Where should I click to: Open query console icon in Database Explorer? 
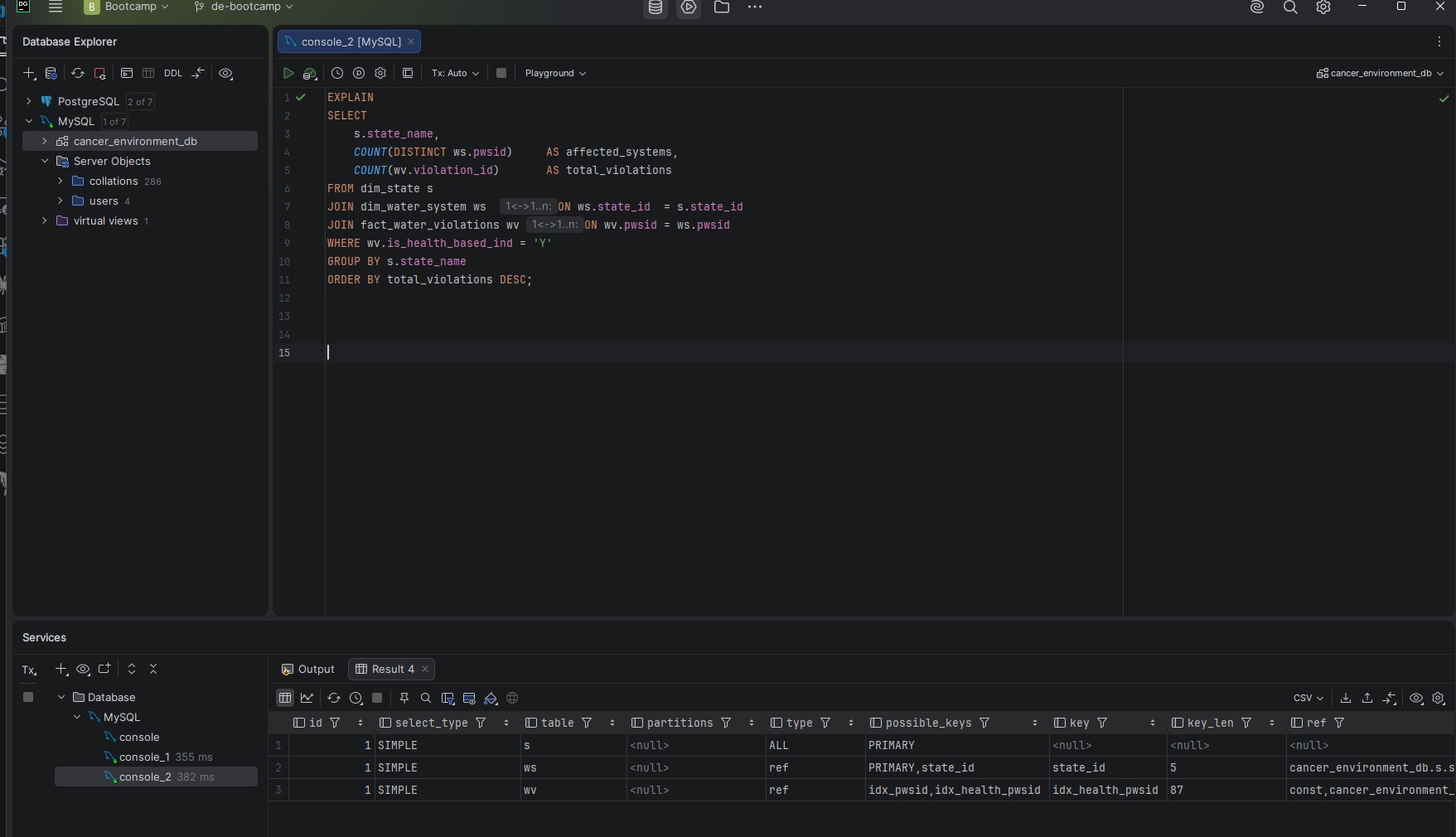(x=127, y=73)
